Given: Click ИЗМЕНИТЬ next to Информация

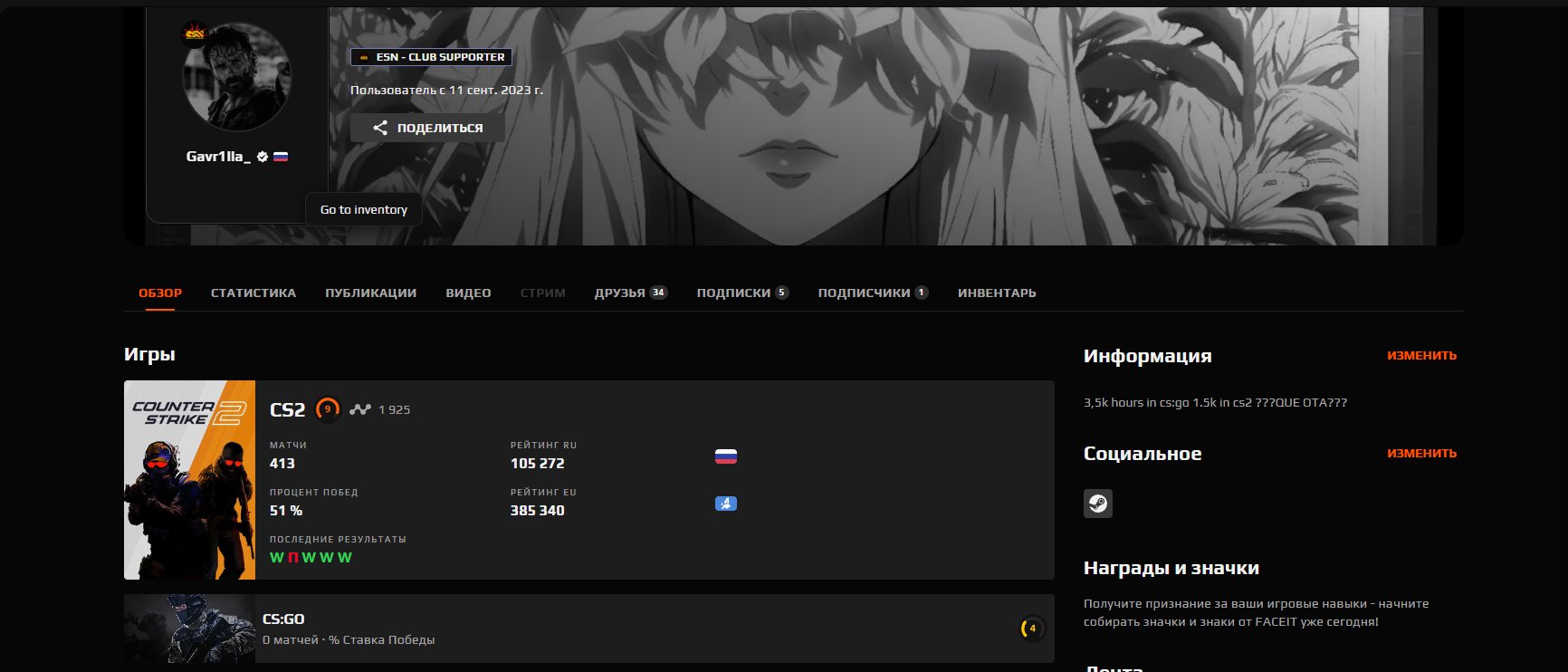Looking at the screenshot, I should (1422, 356).
